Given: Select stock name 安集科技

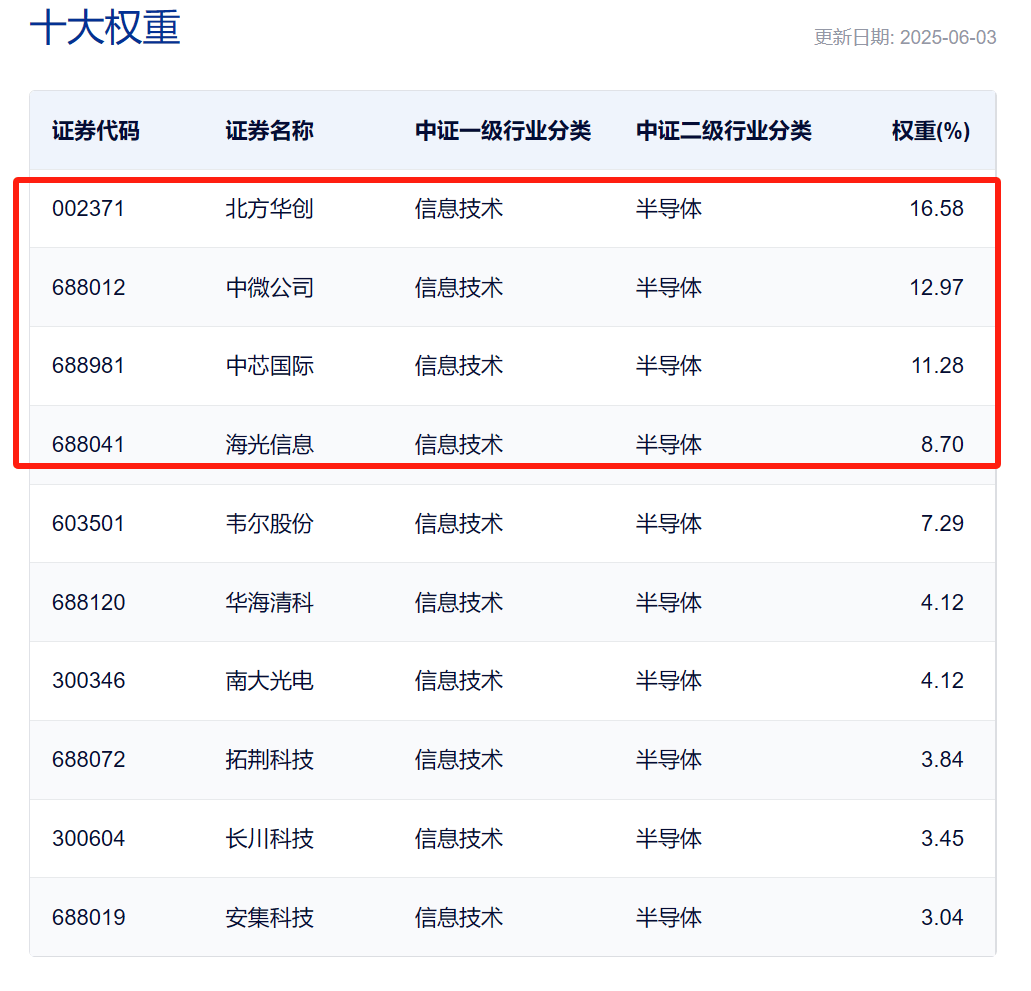Looking at the screenshot, I should pos(270,917).
